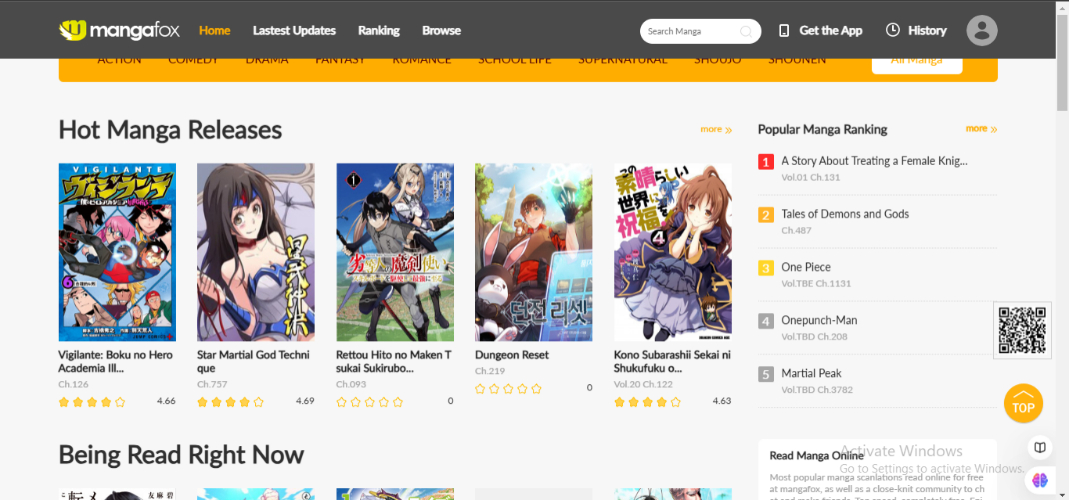Click the search magnifier icon

pyautogui.click(x=746, y=31)
